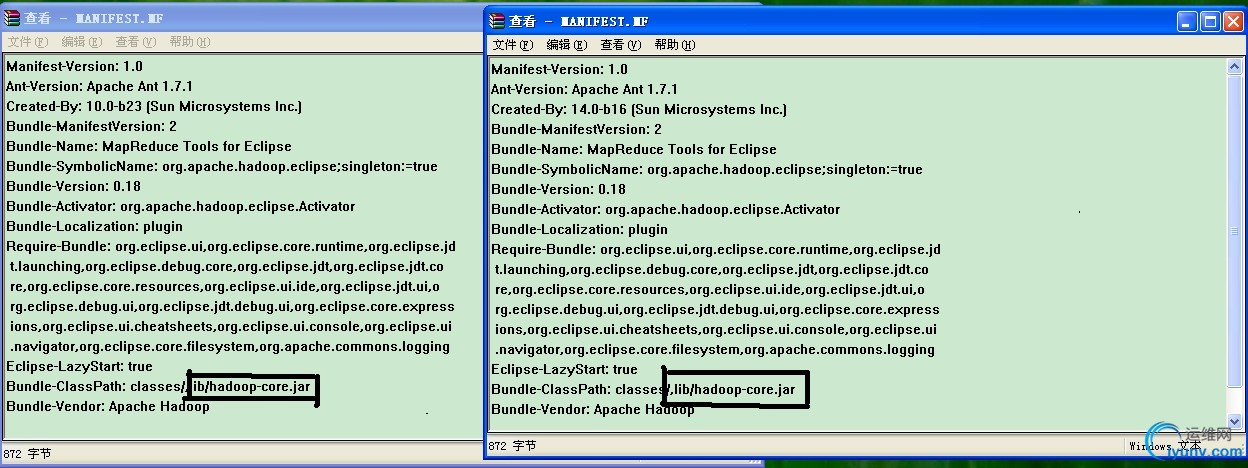Click '872 字节' status in the left window
Screen dimensions: 1248x468
click(x=27, y=453)
